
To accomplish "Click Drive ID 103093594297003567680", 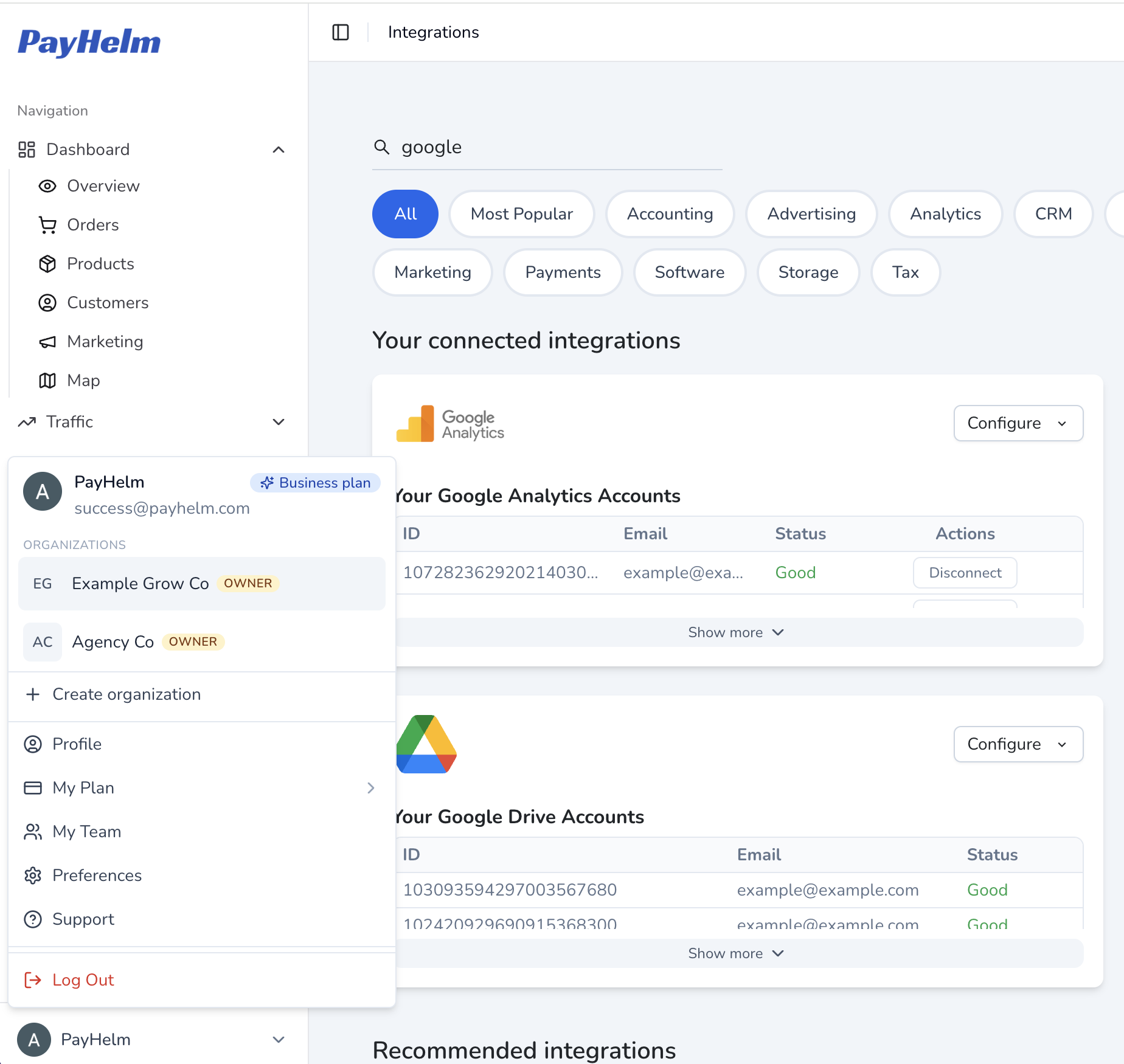I will (x=510, y=890).
